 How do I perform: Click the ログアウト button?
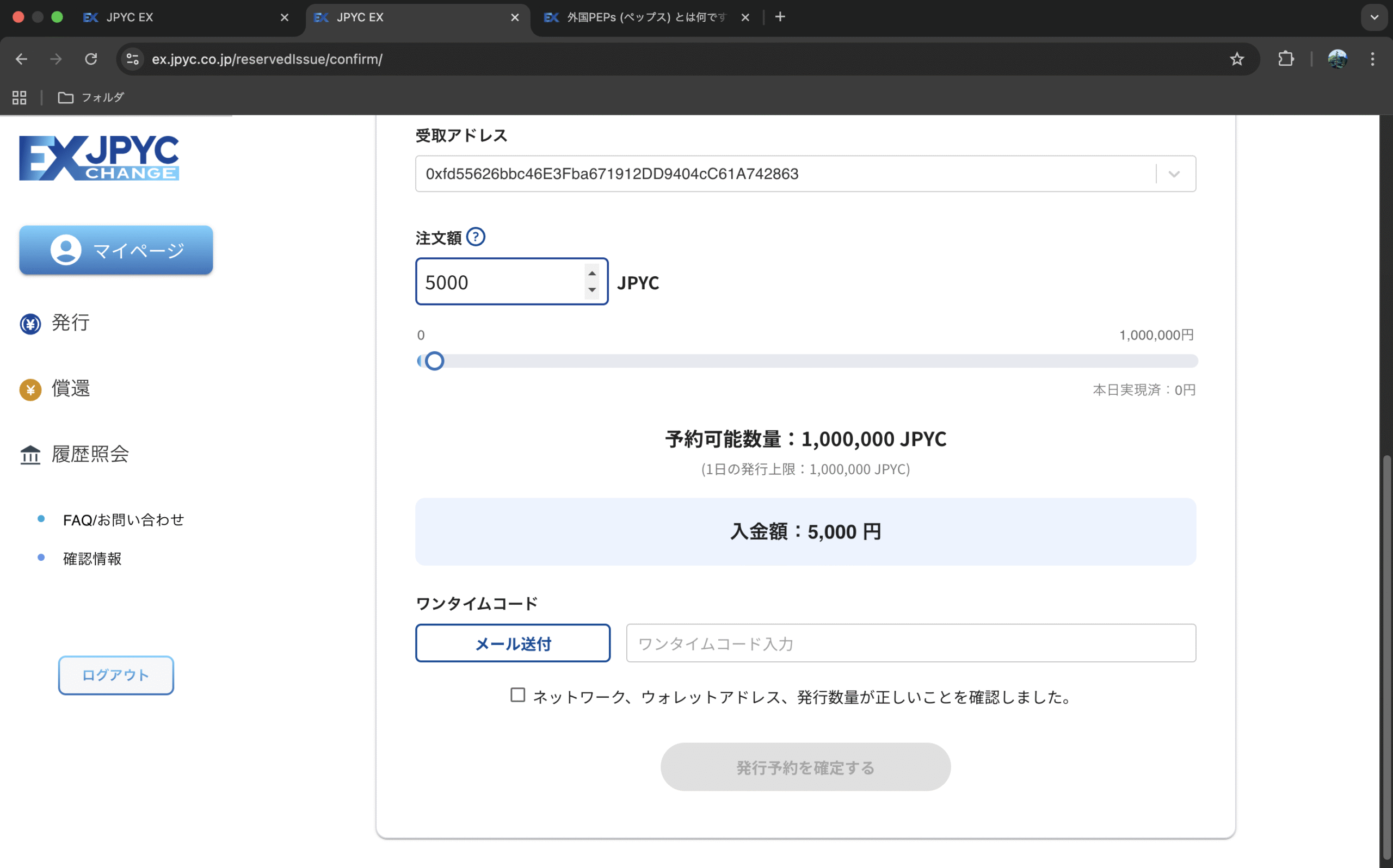116,675
